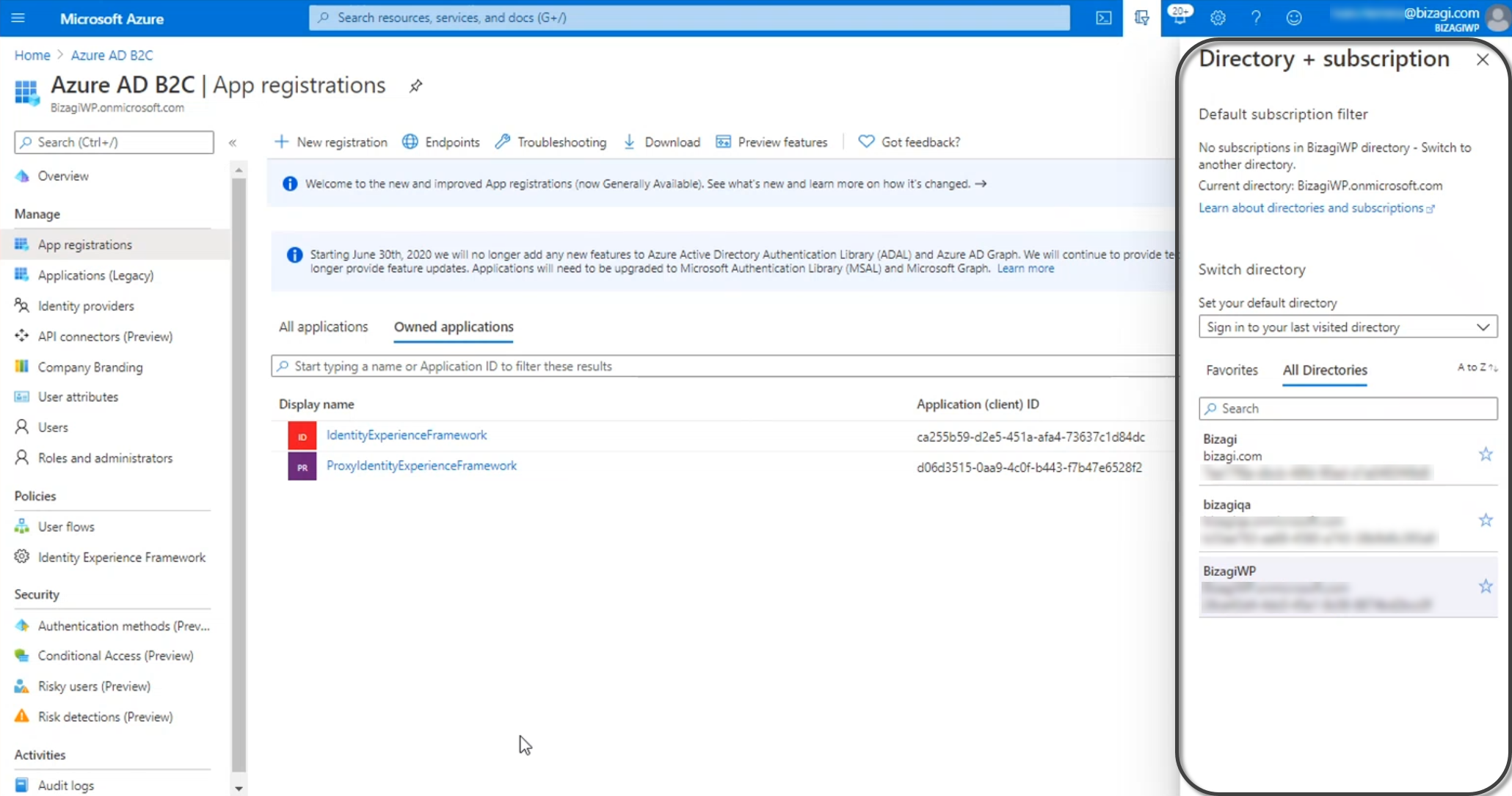Open Conditional Access (Preview)
The image size is (1512, 796).
coord(116,657)
